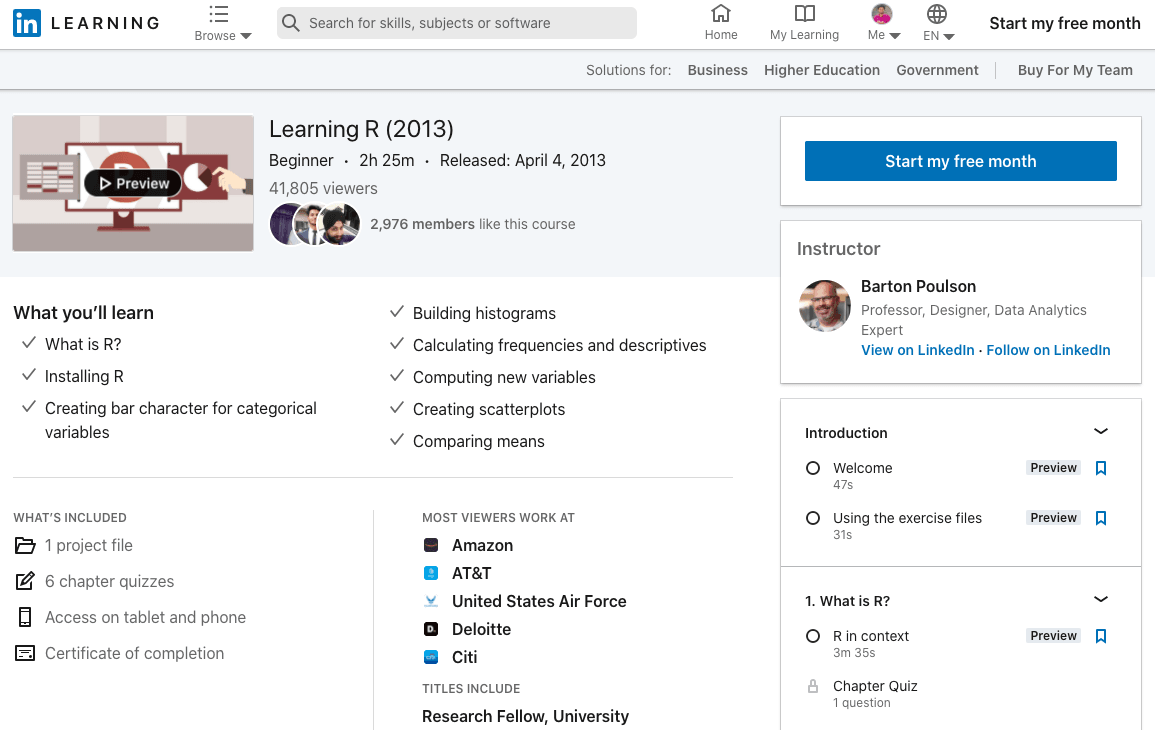Open the Browse menu

pyautogui.click(x=222, y=24)
